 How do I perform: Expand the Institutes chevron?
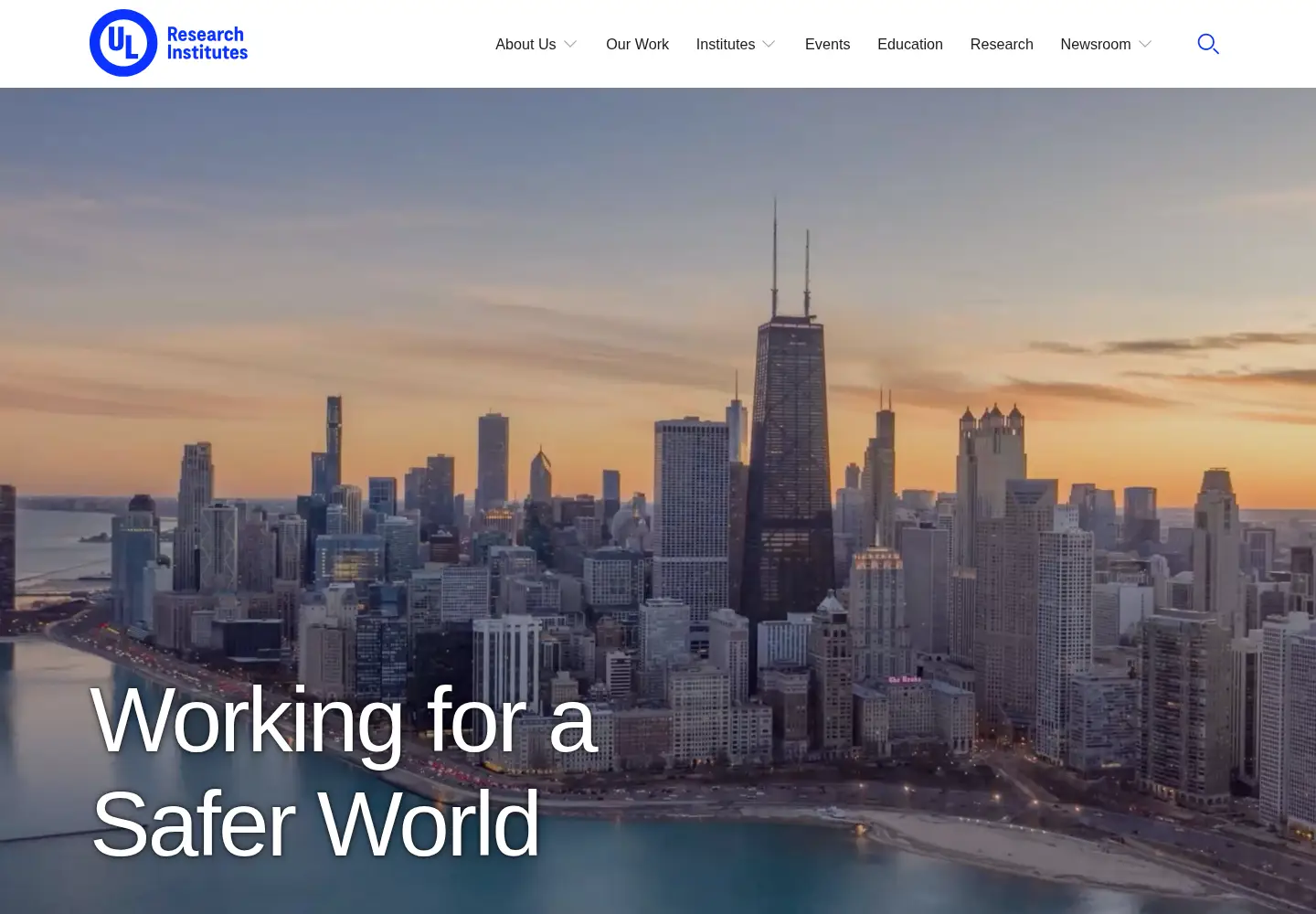769,44
